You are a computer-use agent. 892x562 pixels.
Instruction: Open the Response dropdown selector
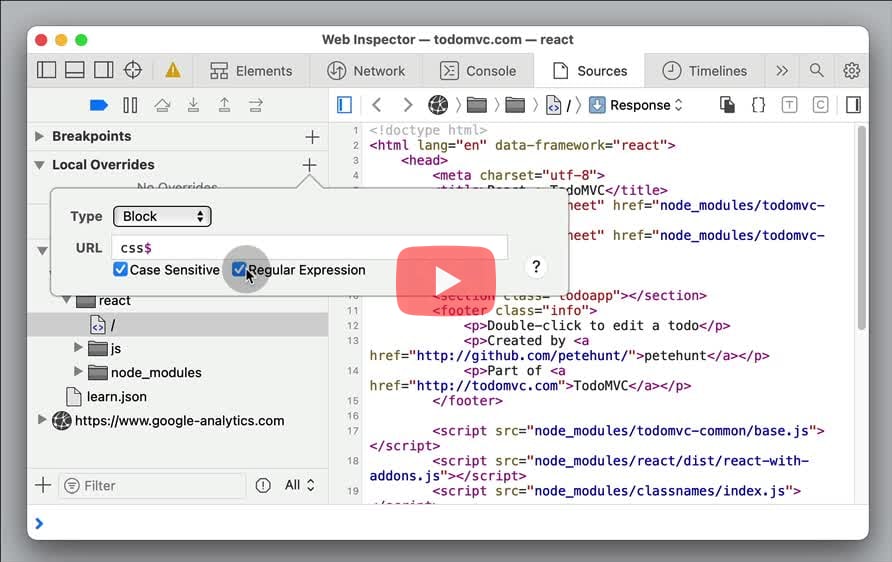tap(635, 105)
